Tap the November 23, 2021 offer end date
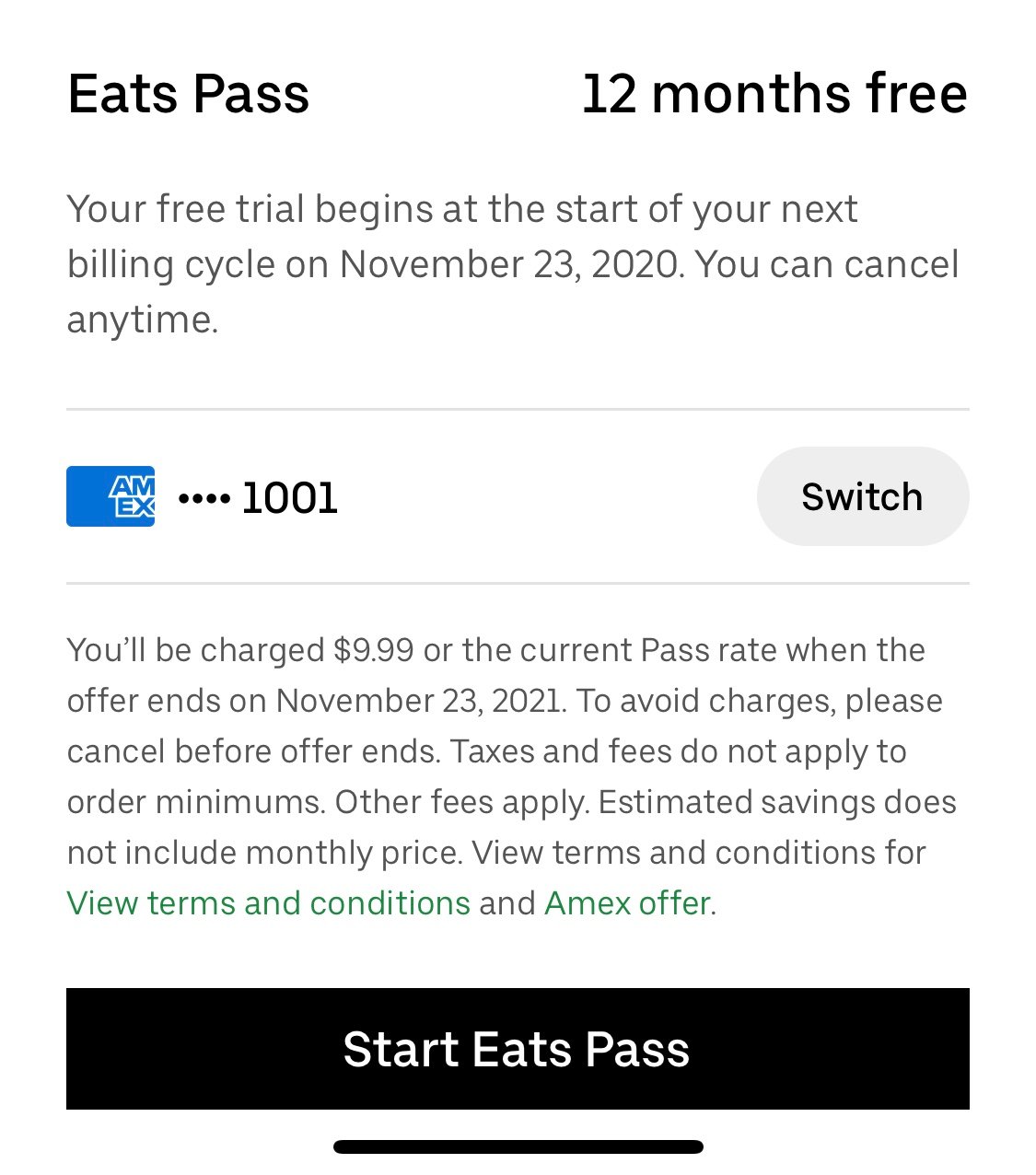This screenshot has height=1175, width=1036. 420,701
